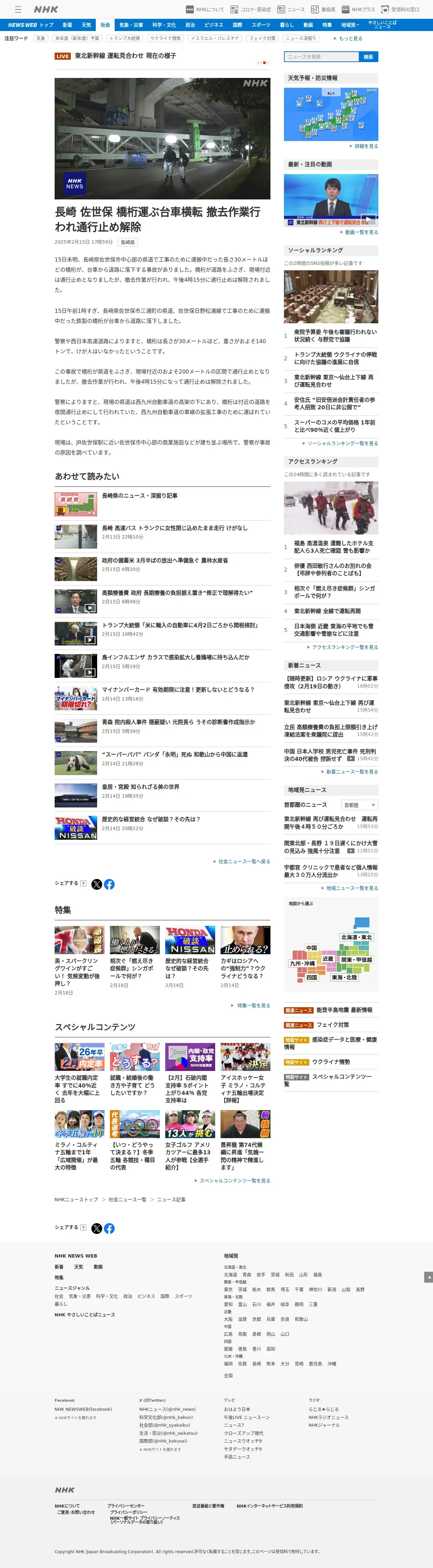This screenshot has width=433, height=1568.
Task: Open footer プライバシーセンター link
Action: pos(126,1505)
